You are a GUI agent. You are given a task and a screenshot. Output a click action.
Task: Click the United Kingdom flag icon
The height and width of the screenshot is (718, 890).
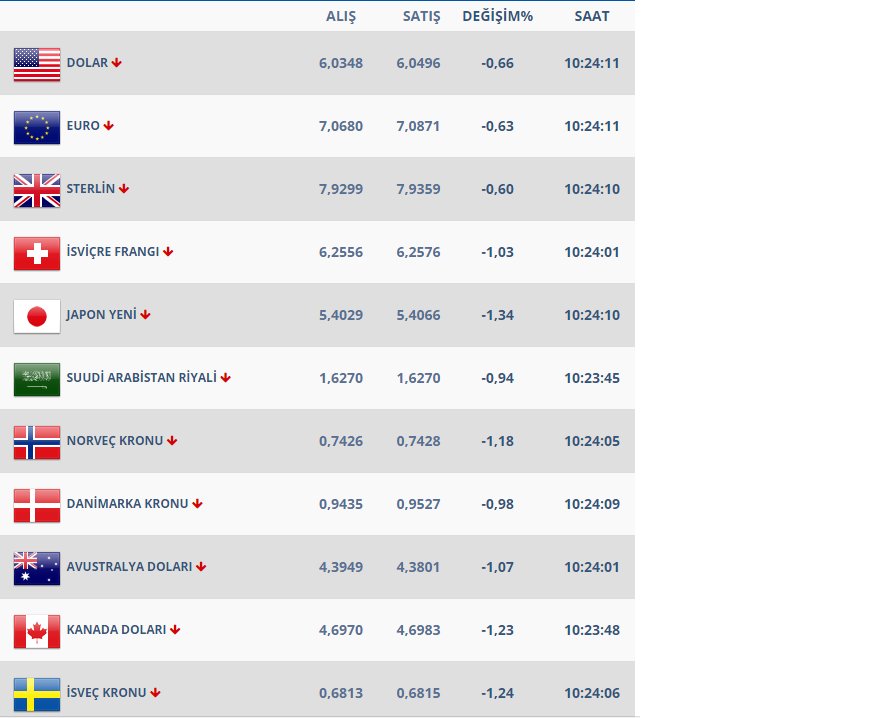click(x=37, y=190)
